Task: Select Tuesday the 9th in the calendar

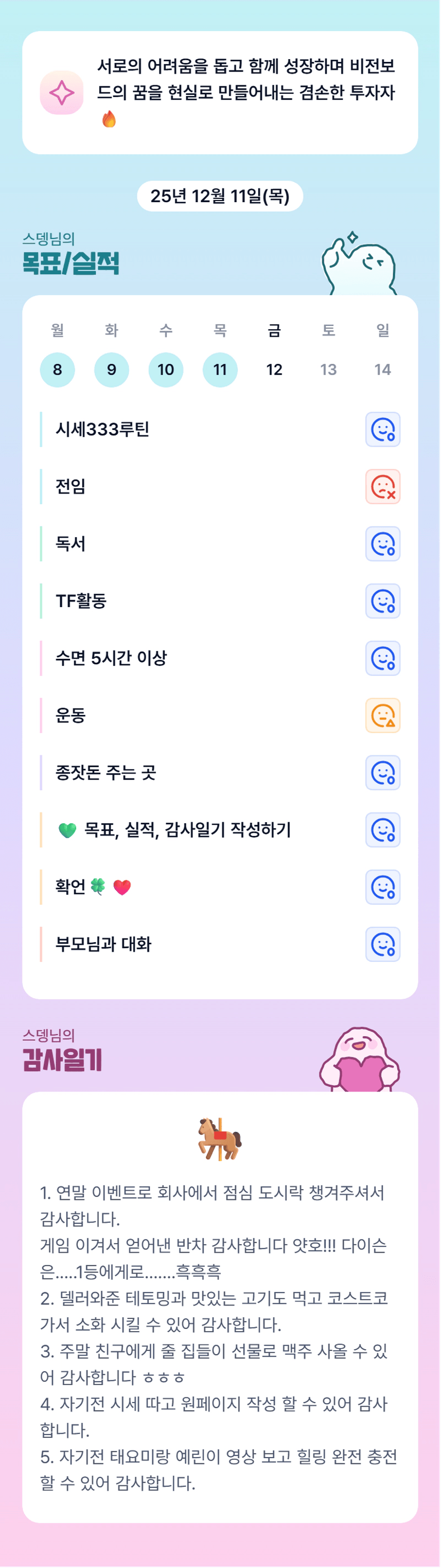Action: (x=111, y=370)
